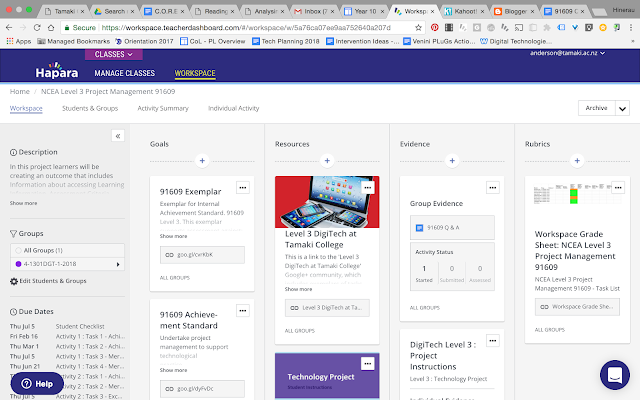Switch to Activity Summary tab
This screenshot has width=640, height=400.
[163, 108]
